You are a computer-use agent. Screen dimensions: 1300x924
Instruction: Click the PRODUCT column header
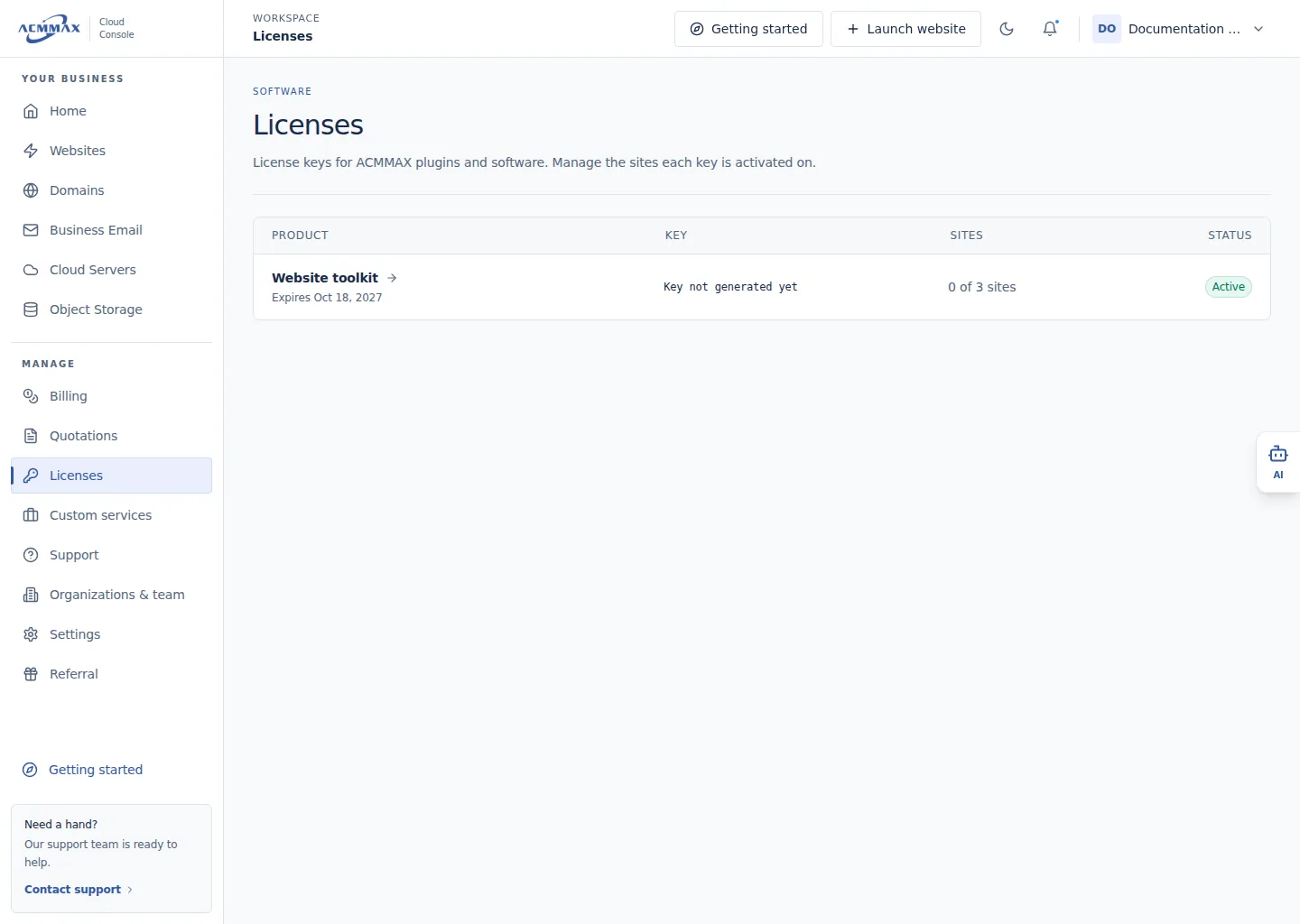tap(300, 236)
